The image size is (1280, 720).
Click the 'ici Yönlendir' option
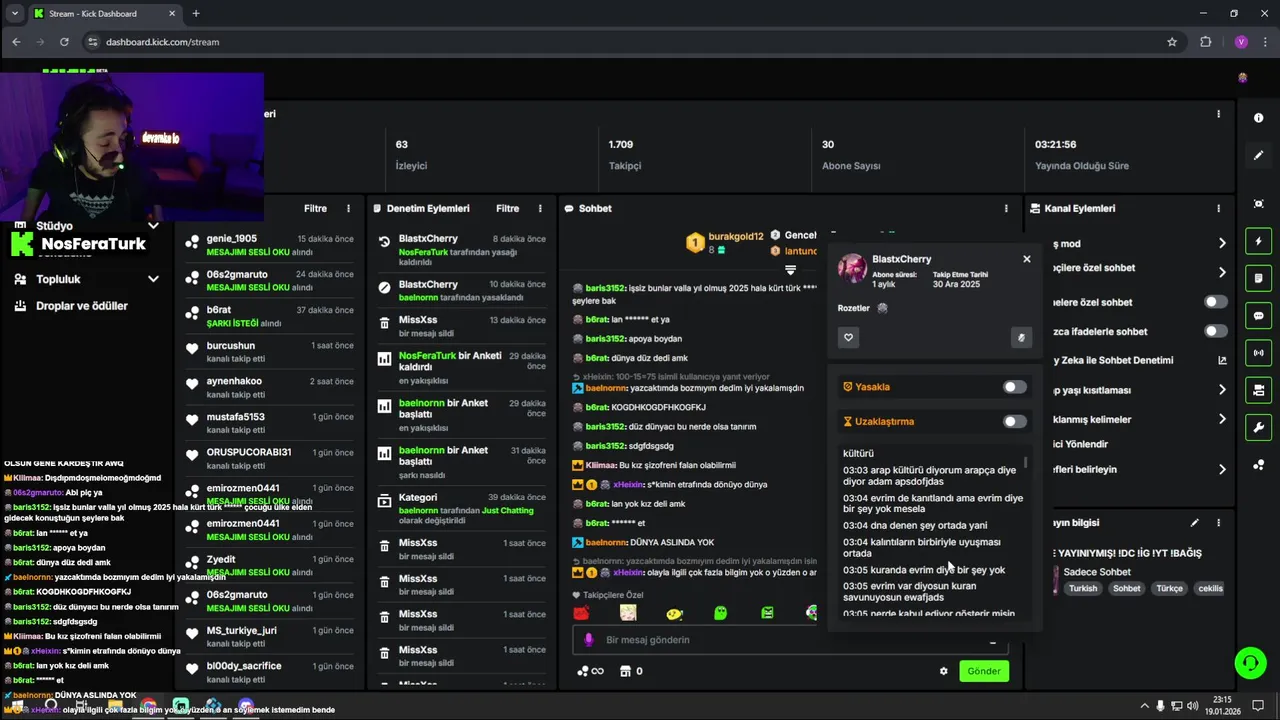click(1081, 444)
